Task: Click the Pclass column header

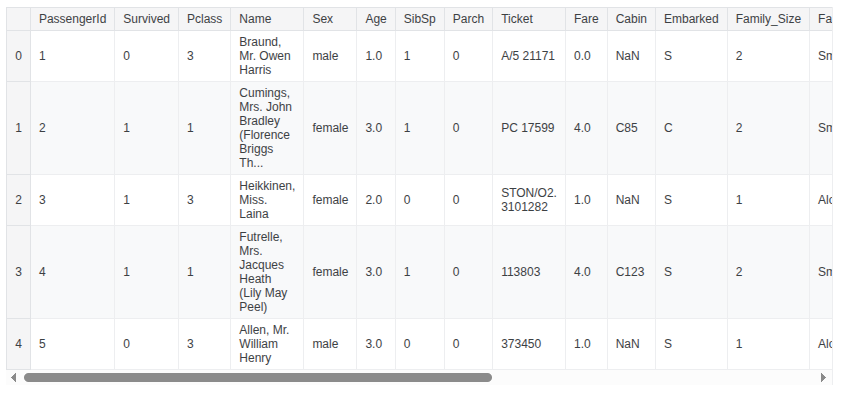Action: click(205, 19)
